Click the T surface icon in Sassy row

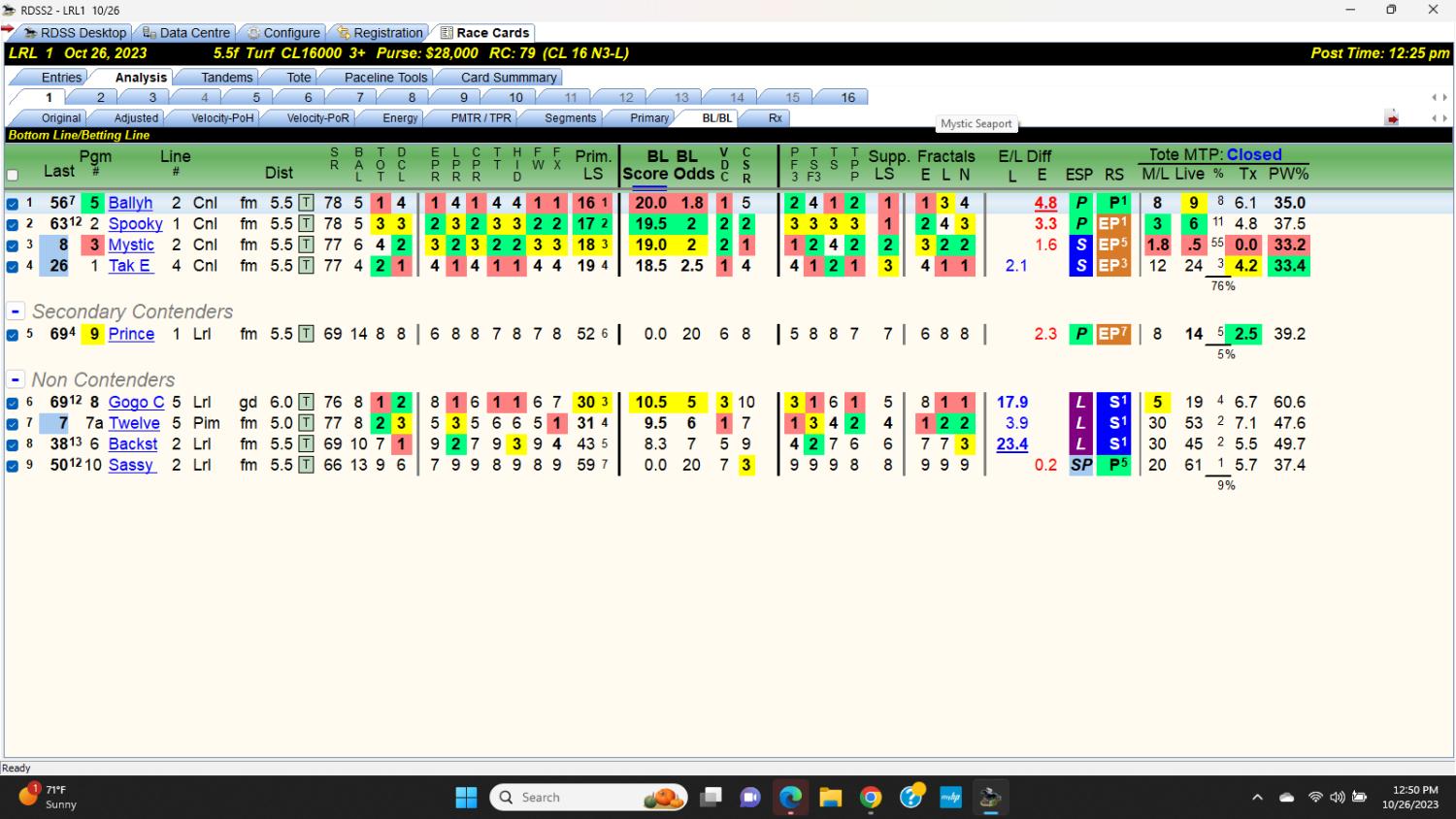(x=307, y=465)
